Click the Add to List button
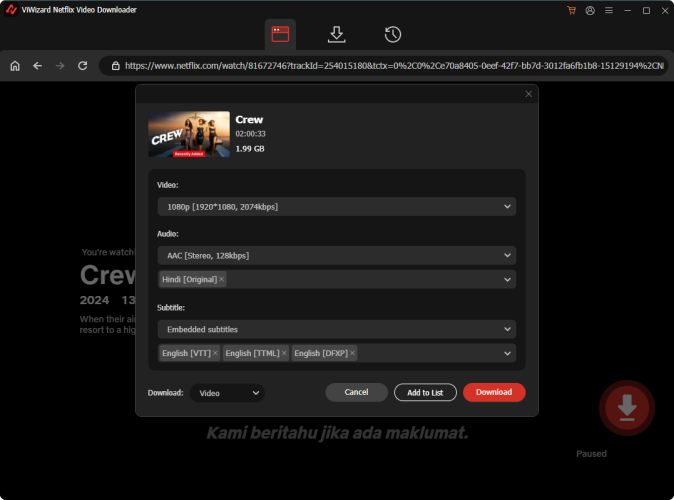This screenshot has width=674, height=500. click(x=425, y=392)
